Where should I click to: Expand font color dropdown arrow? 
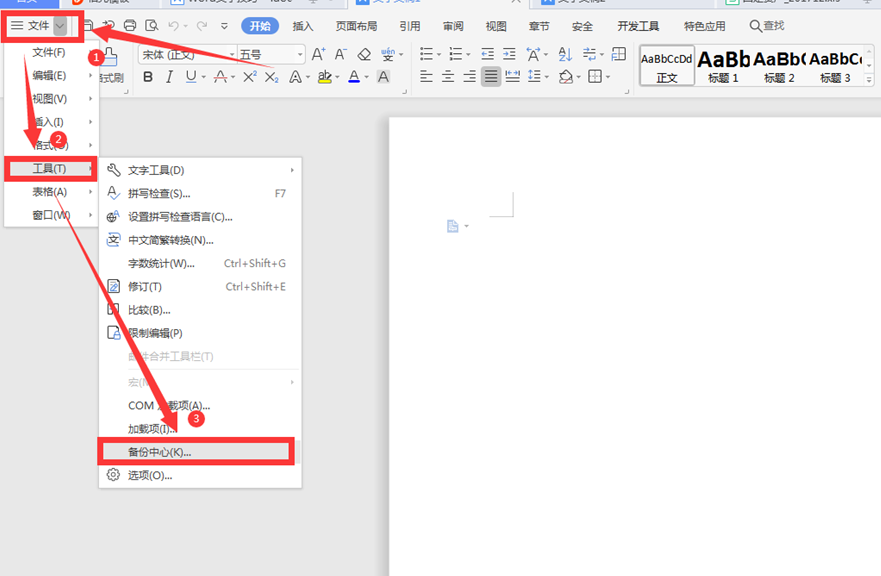[366, 78]
